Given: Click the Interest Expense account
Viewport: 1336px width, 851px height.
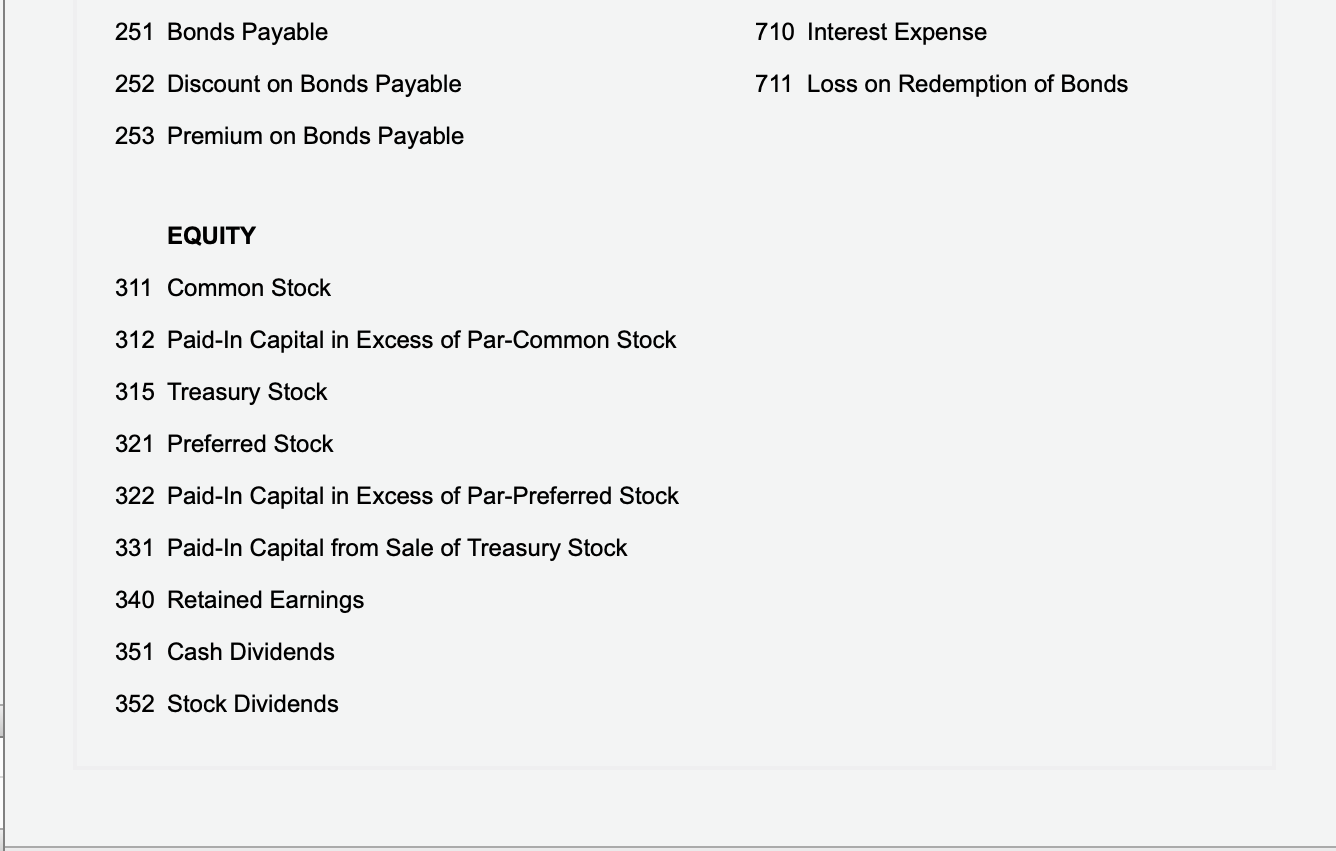Looking at the screenshot, I should click(896, 32).
